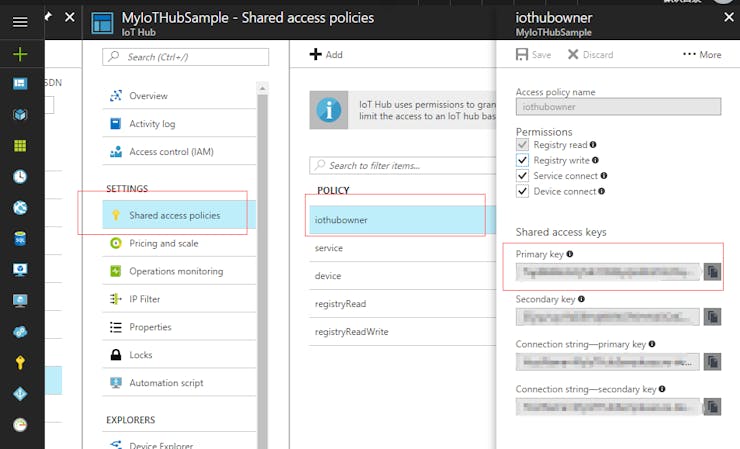Open Overview in the IoT Hub menu

point(179,96)
